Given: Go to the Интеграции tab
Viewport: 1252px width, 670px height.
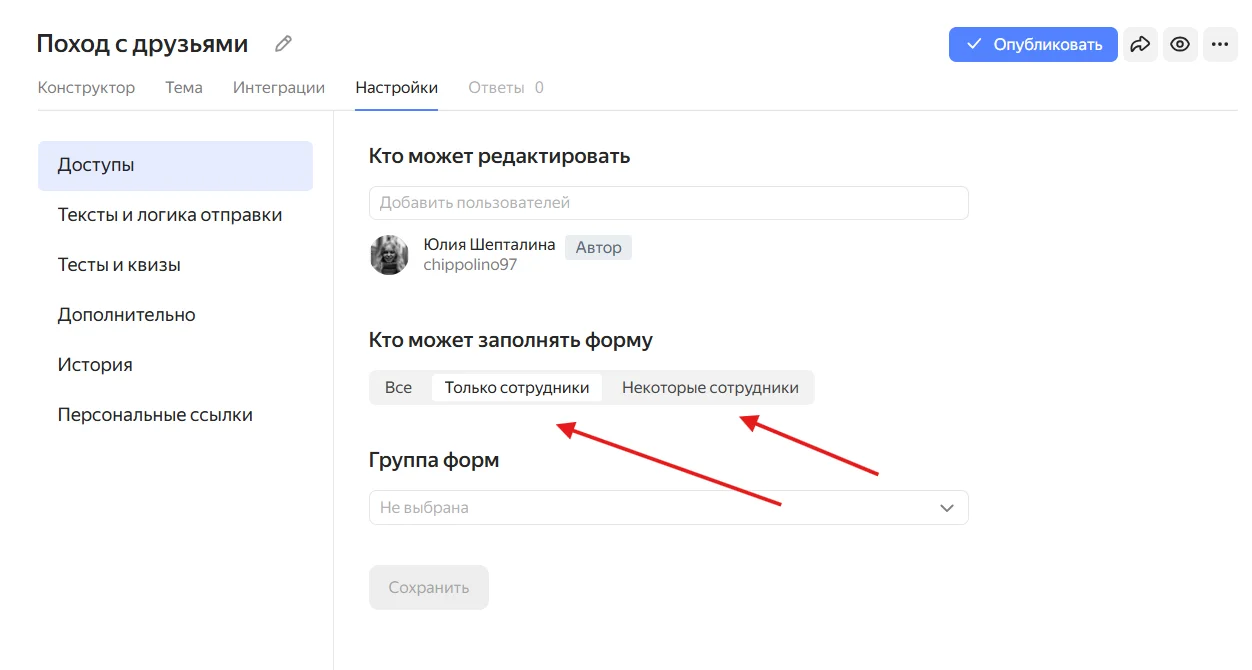Looking at the screenshot, I should point(279,87).
